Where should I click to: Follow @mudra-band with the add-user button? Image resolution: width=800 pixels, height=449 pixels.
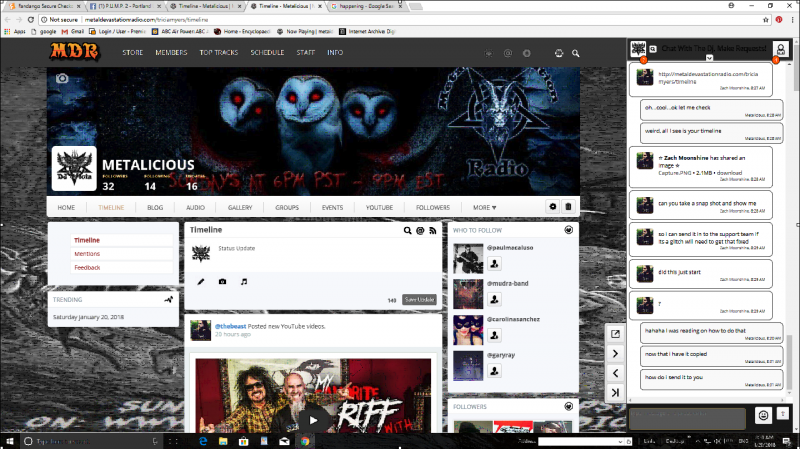(494, 299)
